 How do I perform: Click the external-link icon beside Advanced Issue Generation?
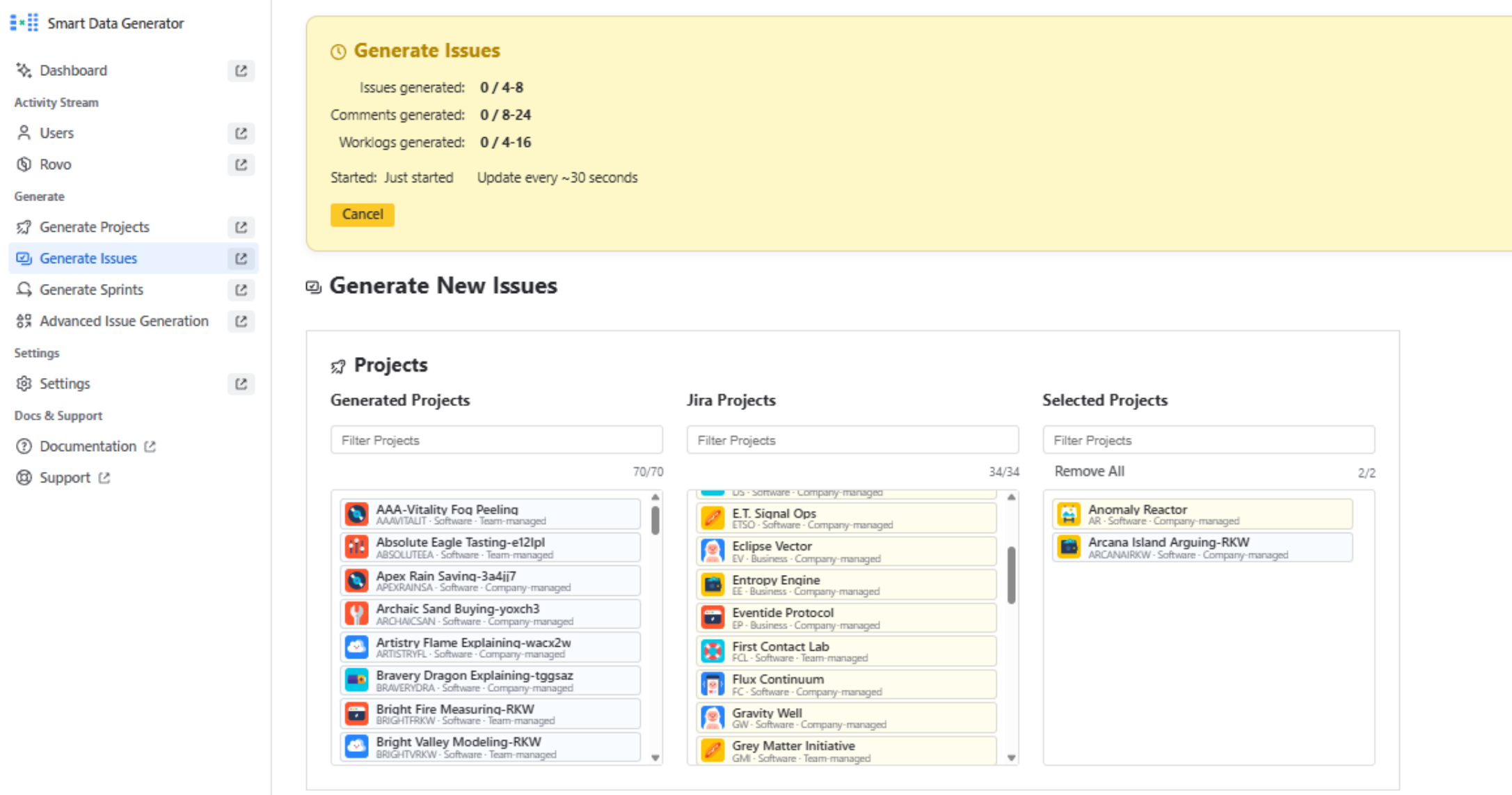click(241, 322)
